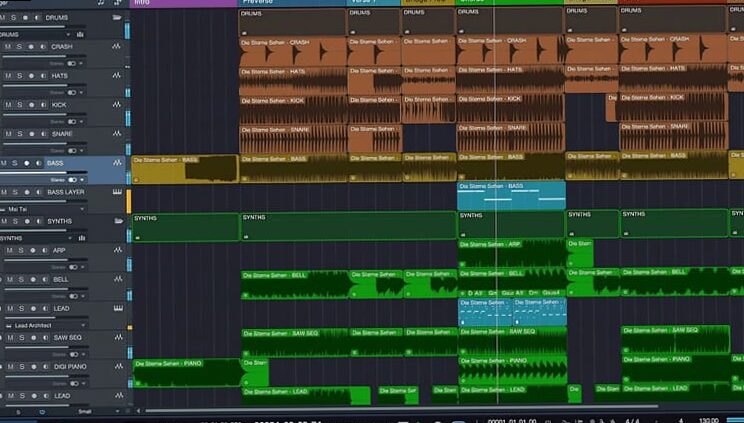Adjust the BASS track volume fader
The width and height of the screenshot is (744, 423).
pyautogui.click(x=44, y=173)
